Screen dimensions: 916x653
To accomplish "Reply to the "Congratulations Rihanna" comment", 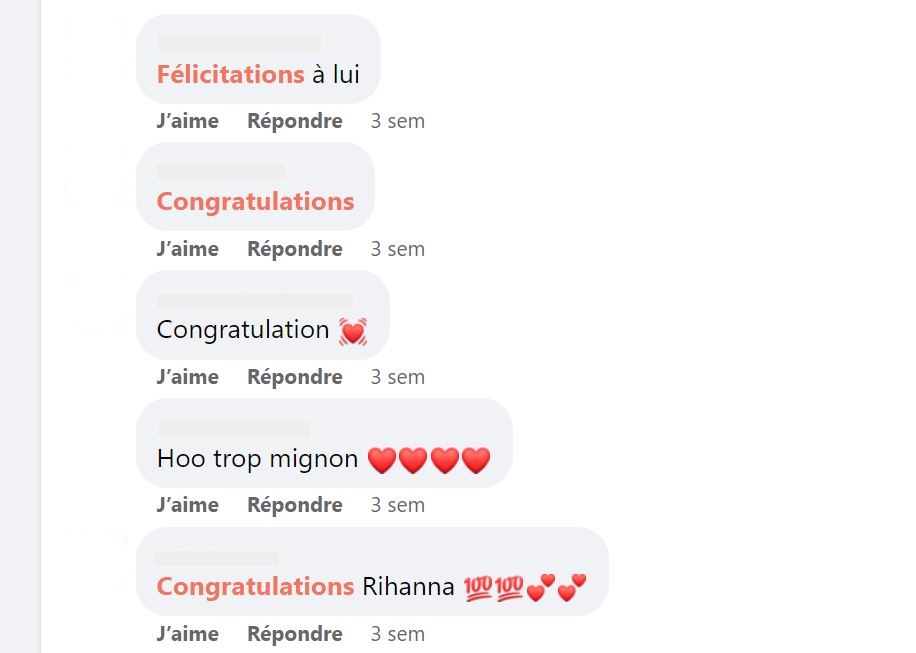I will click(295, 634).
